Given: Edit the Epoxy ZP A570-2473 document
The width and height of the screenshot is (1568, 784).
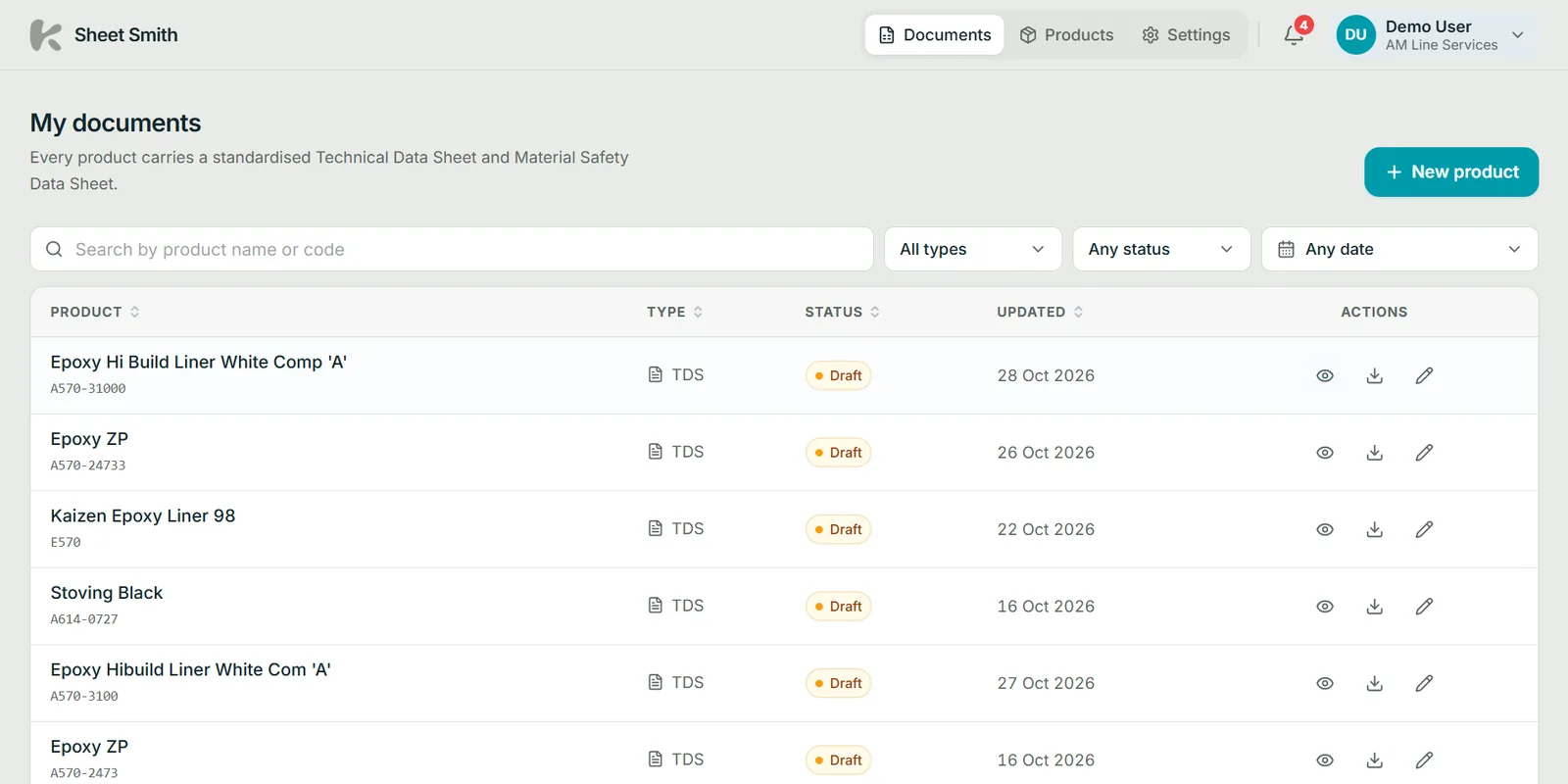Looking at the screenshot, I should pos(1424,760).
